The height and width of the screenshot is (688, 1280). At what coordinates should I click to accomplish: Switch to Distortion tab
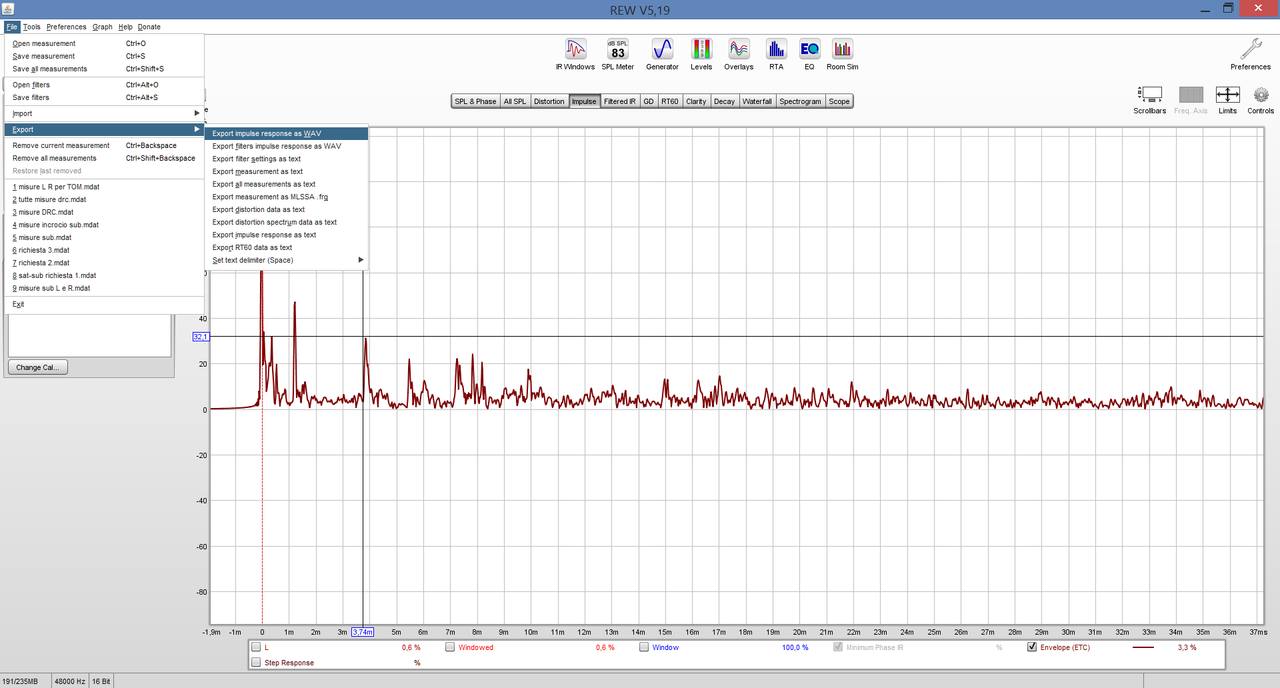tap(549, 101)
